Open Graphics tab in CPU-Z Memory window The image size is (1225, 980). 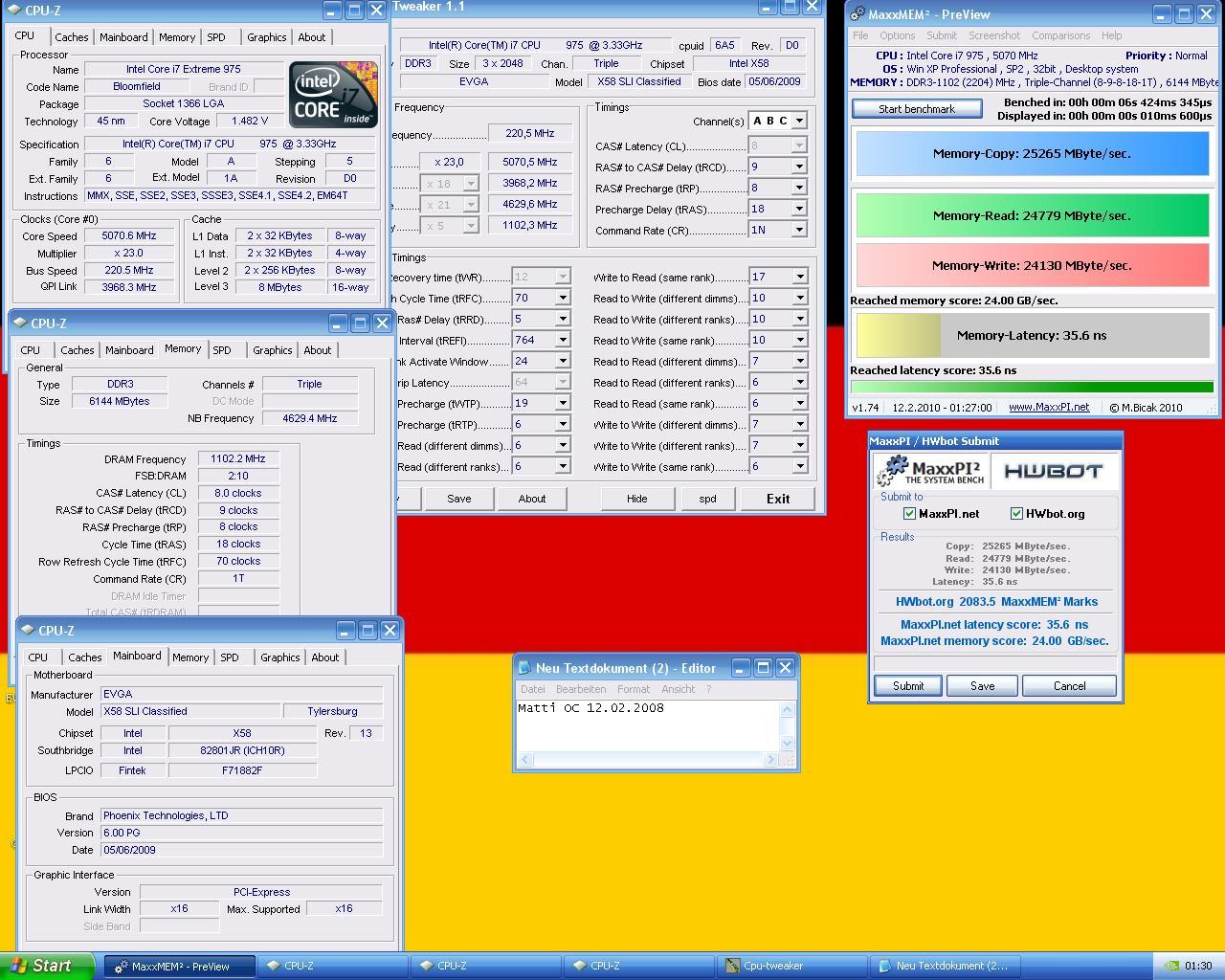273,350
